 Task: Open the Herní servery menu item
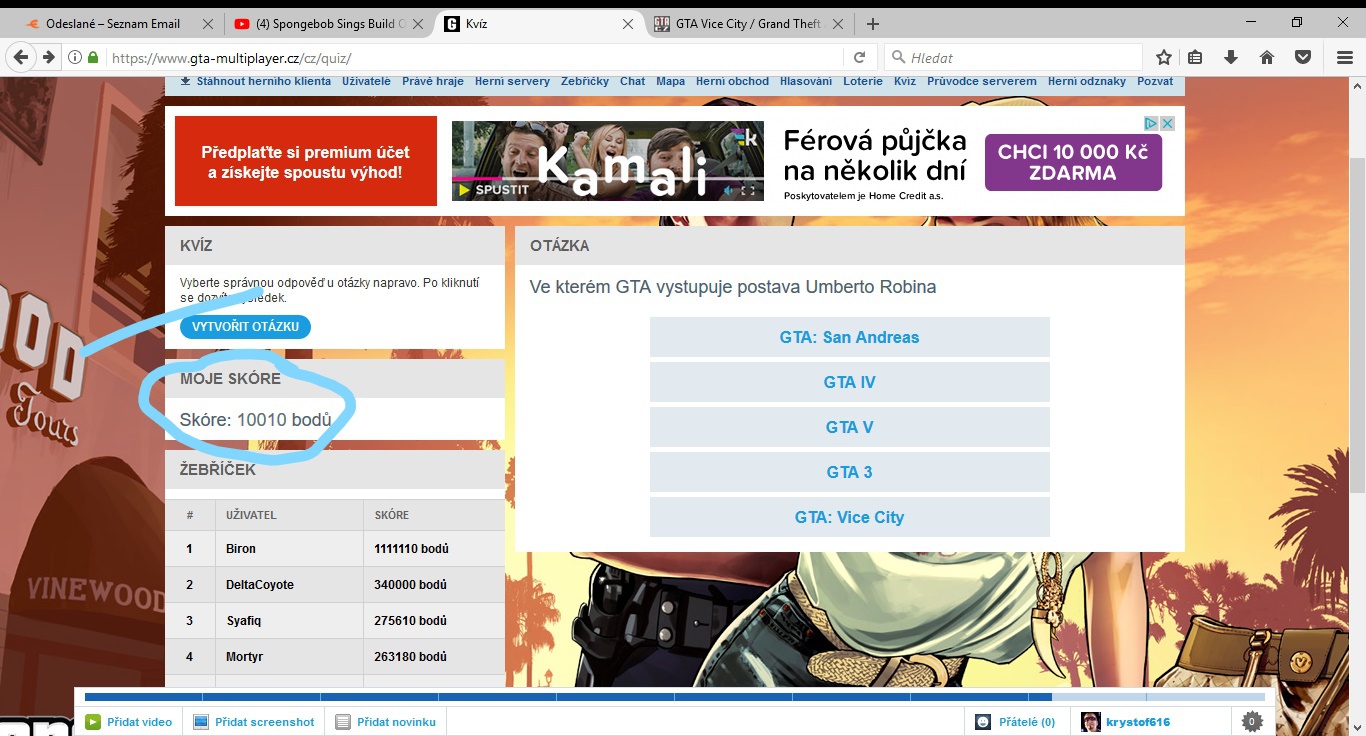click(512, 81)
